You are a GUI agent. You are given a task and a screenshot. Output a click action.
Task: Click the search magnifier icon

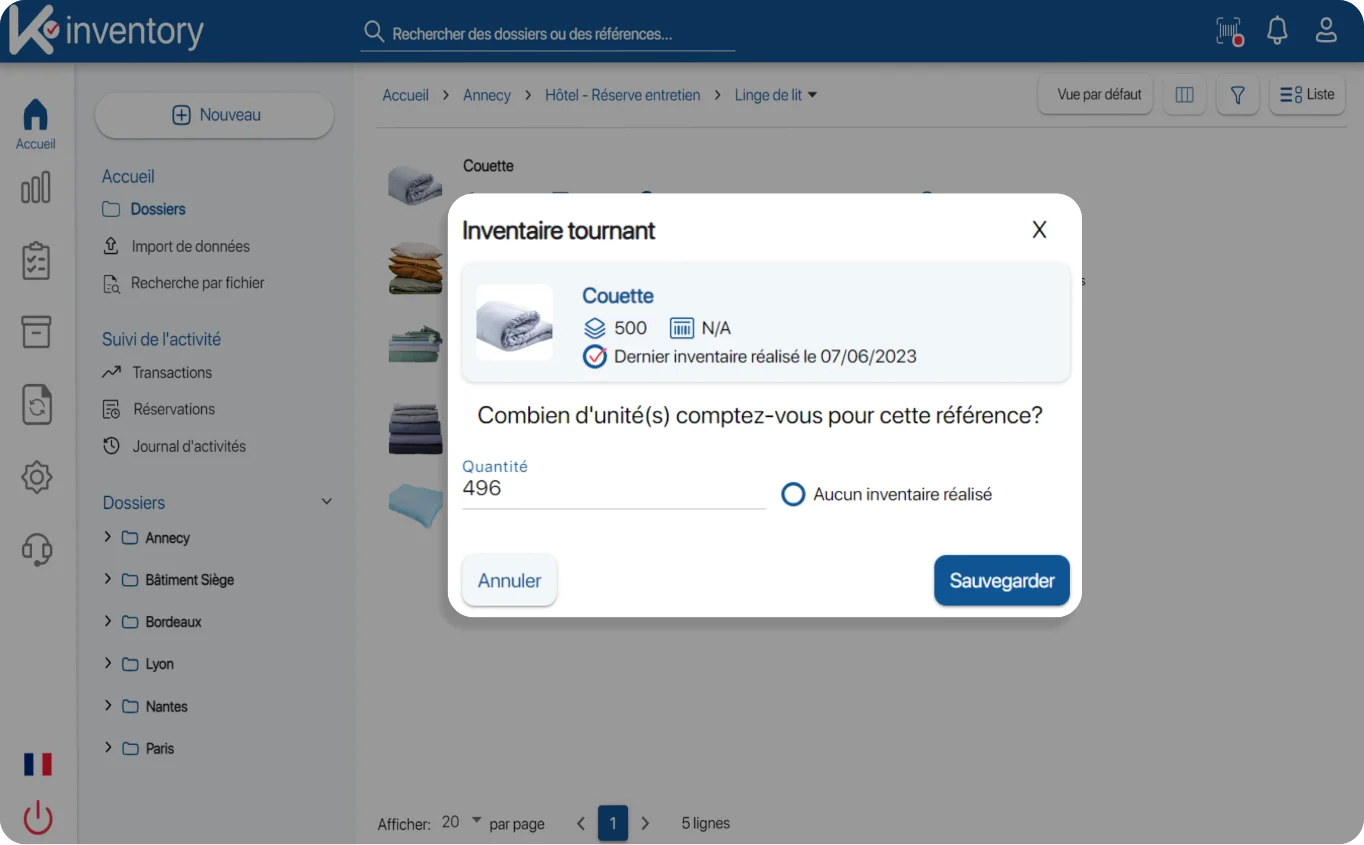pyautogui.click(x=374, y=32)
